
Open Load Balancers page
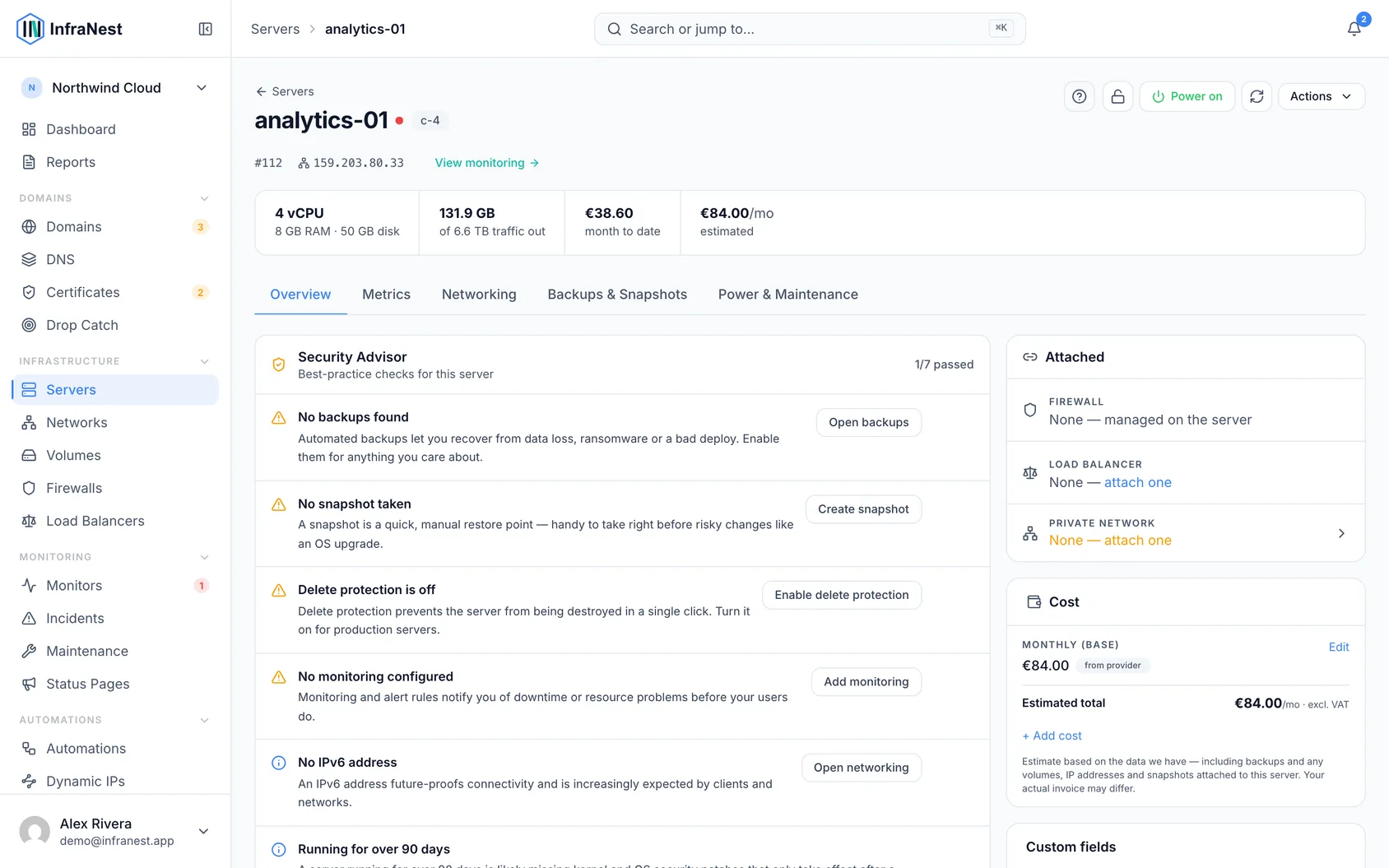[115, 521]
